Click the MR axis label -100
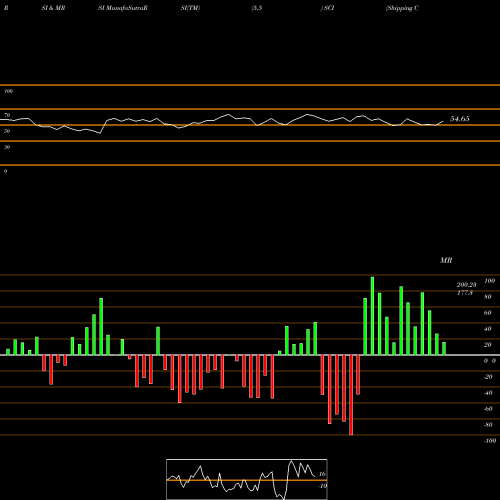 [x=490, y=441]
